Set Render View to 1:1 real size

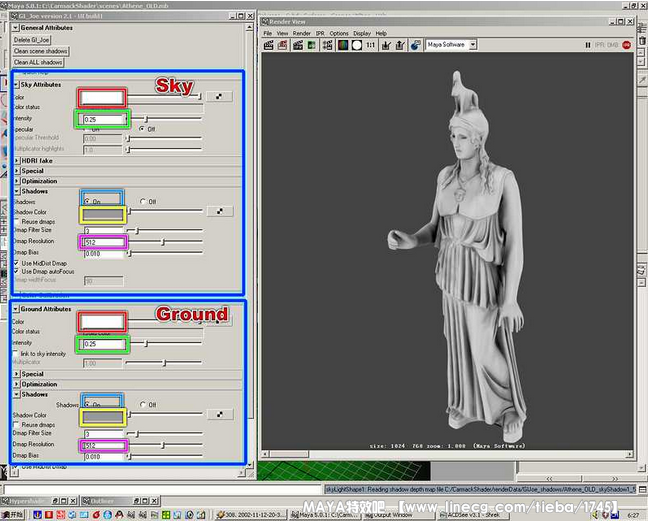click(x=370, y=45)
